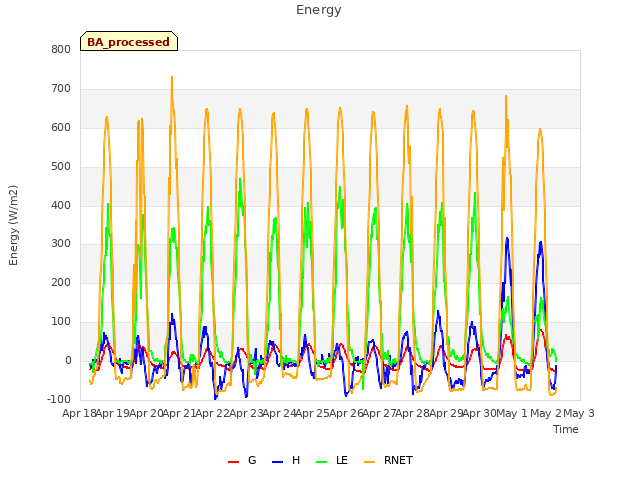Click the RNET legend entry
This screenshot has height=480, width=640.
[x=388, y=460]
